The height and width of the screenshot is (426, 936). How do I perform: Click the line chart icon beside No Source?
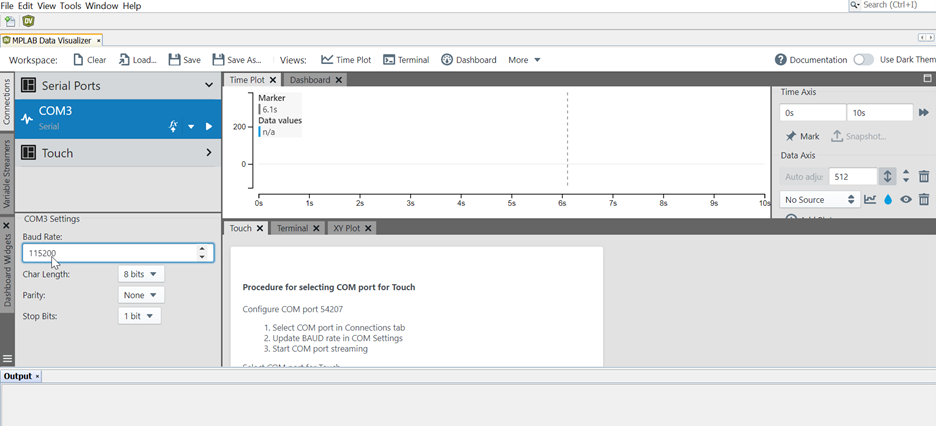tap(870, 200)
